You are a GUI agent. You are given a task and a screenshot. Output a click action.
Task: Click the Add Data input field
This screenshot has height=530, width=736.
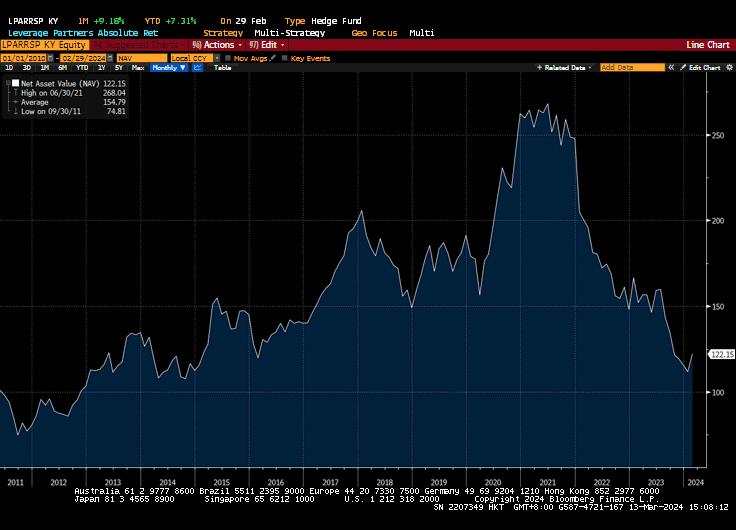tap(632, 68)
